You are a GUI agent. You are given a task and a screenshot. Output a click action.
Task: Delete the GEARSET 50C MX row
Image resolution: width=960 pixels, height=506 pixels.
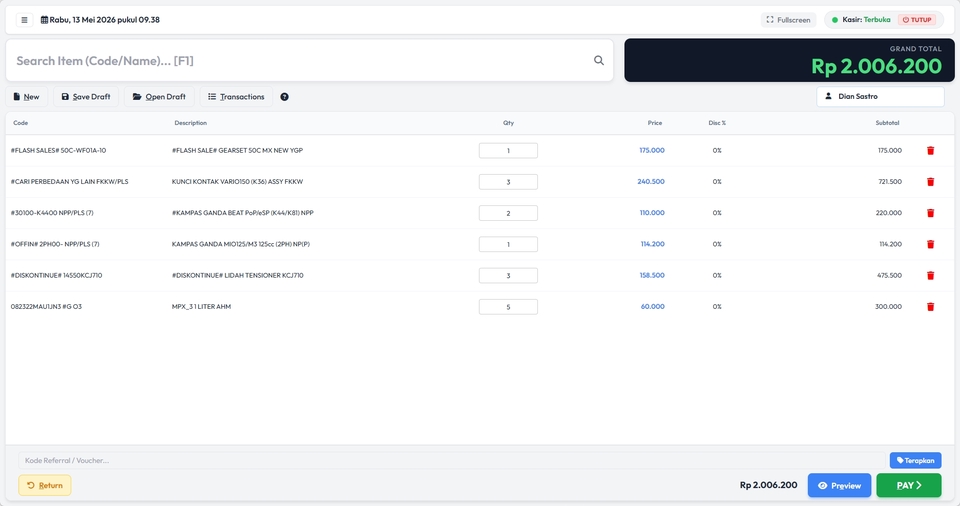point(930,151)
